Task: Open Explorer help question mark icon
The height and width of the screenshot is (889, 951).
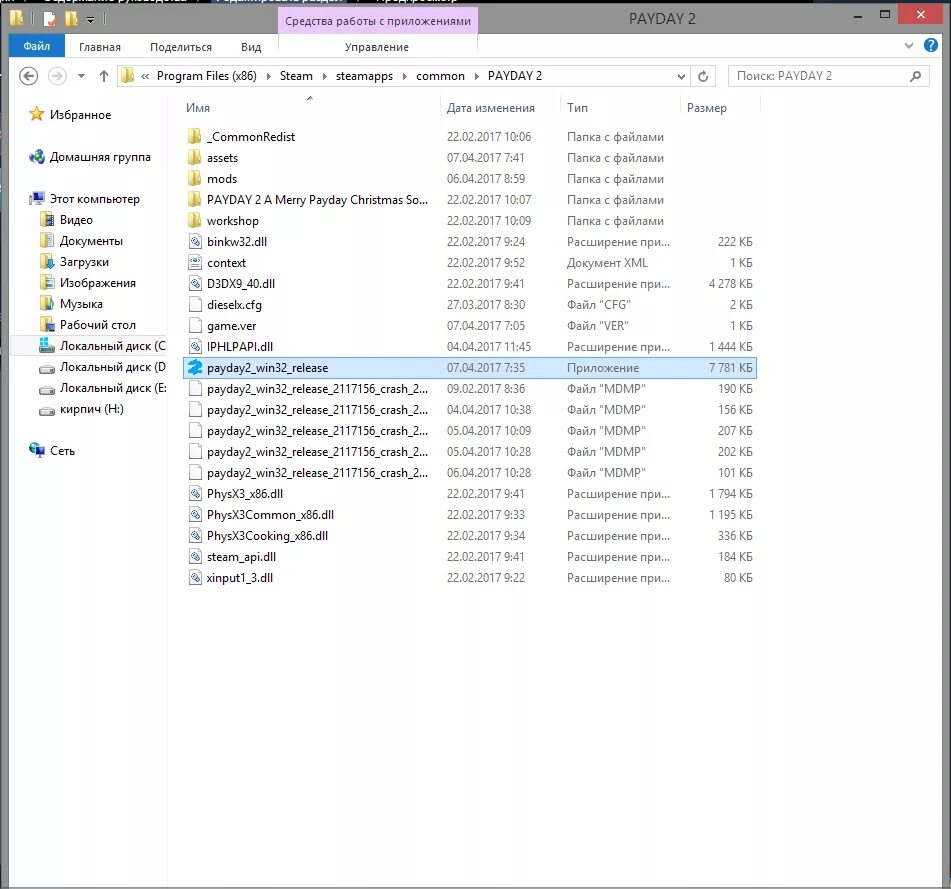Action: coord(930,45)
